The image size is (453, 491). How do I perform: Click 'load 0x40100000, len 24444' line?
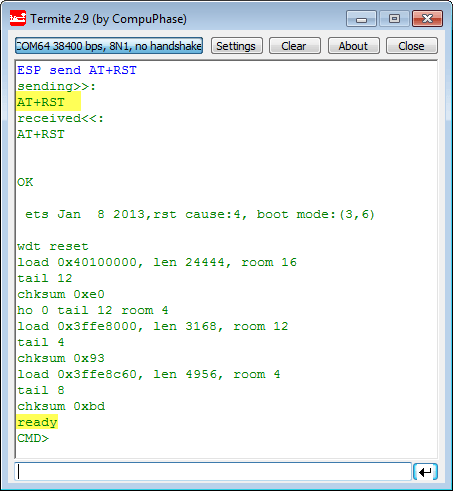coord(157,262)
